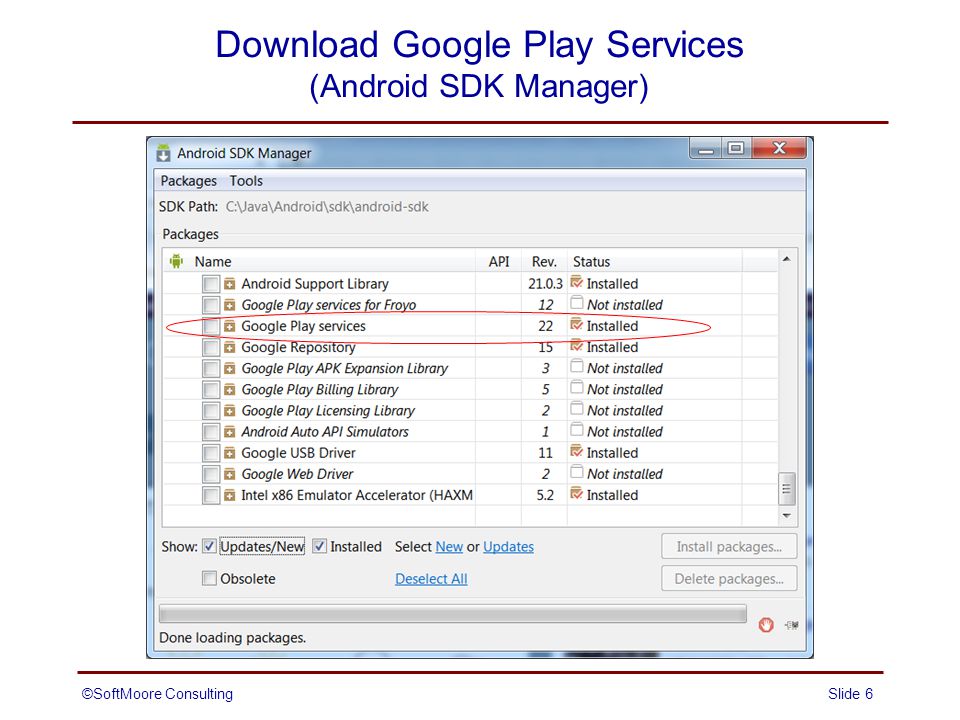Click package icon beside Google Repository
Screen dimensions: 960x720
click(x=230, y=348)
